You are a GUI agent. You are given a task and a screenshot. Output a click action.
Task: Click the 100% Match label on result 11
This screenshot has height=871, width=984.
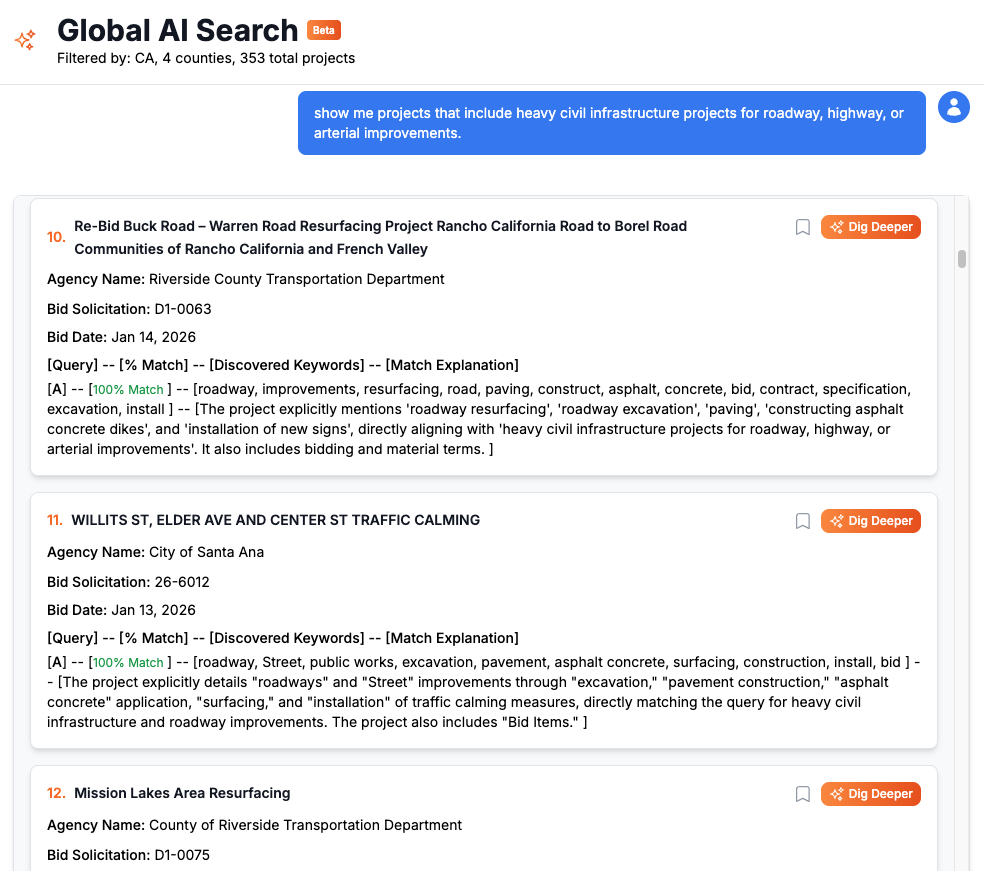coord(128,662)
